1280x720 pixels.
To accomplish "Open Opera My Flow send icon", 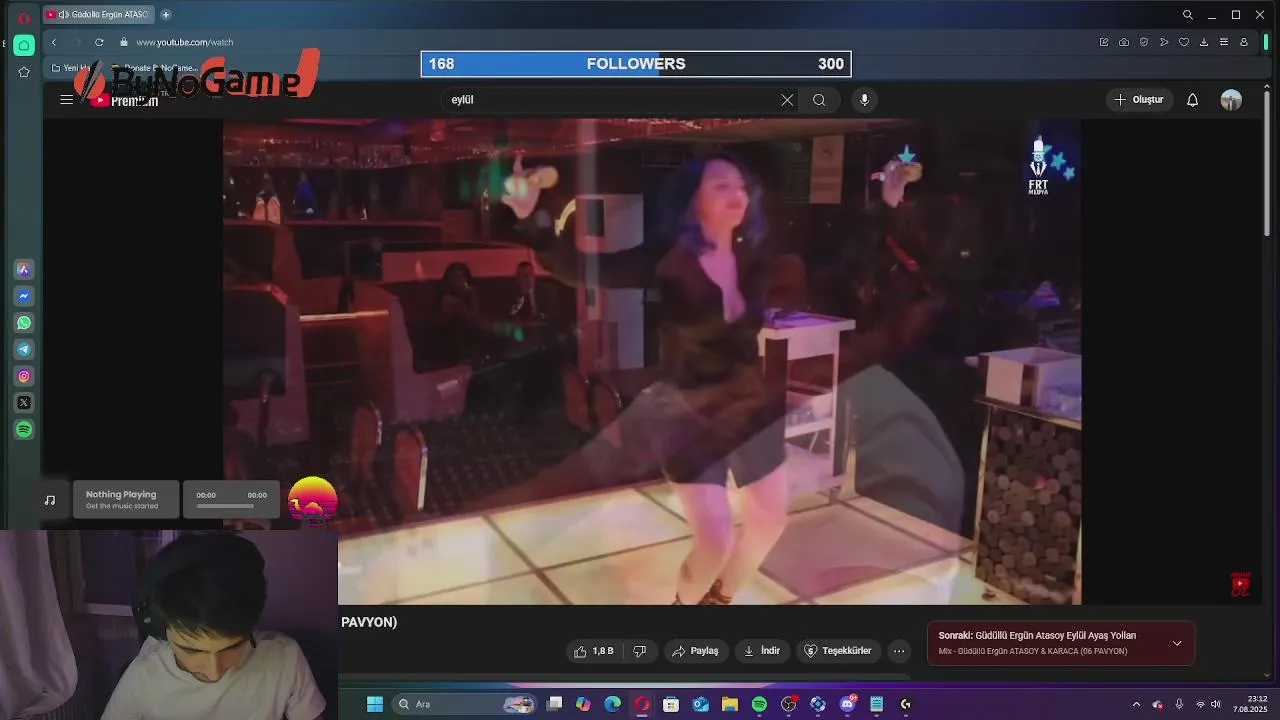I will point(1164,42).
